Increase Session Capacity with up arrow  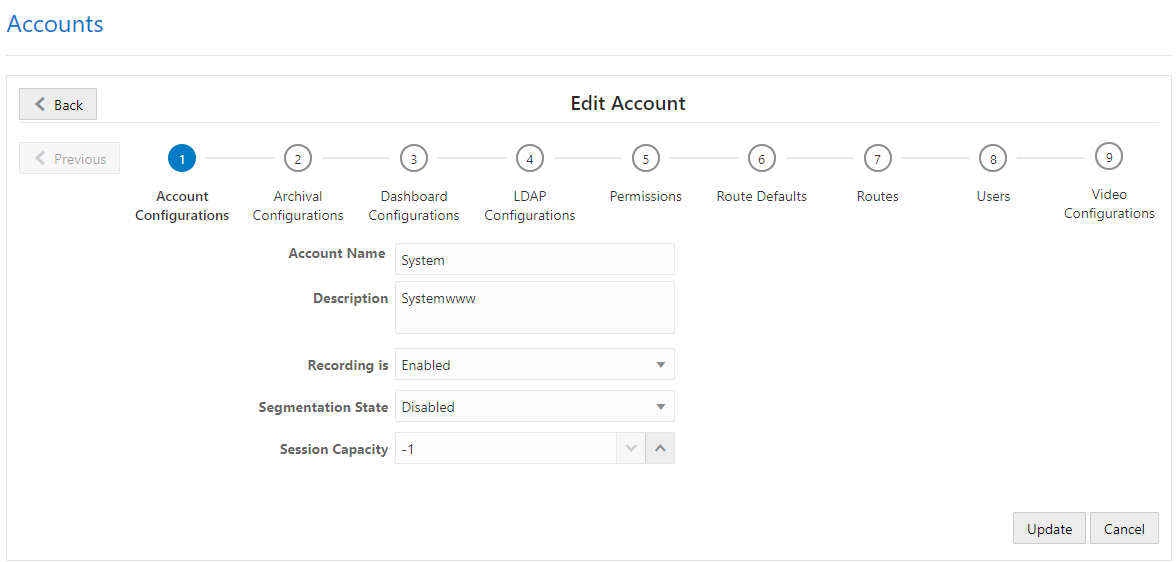[660, 449]
